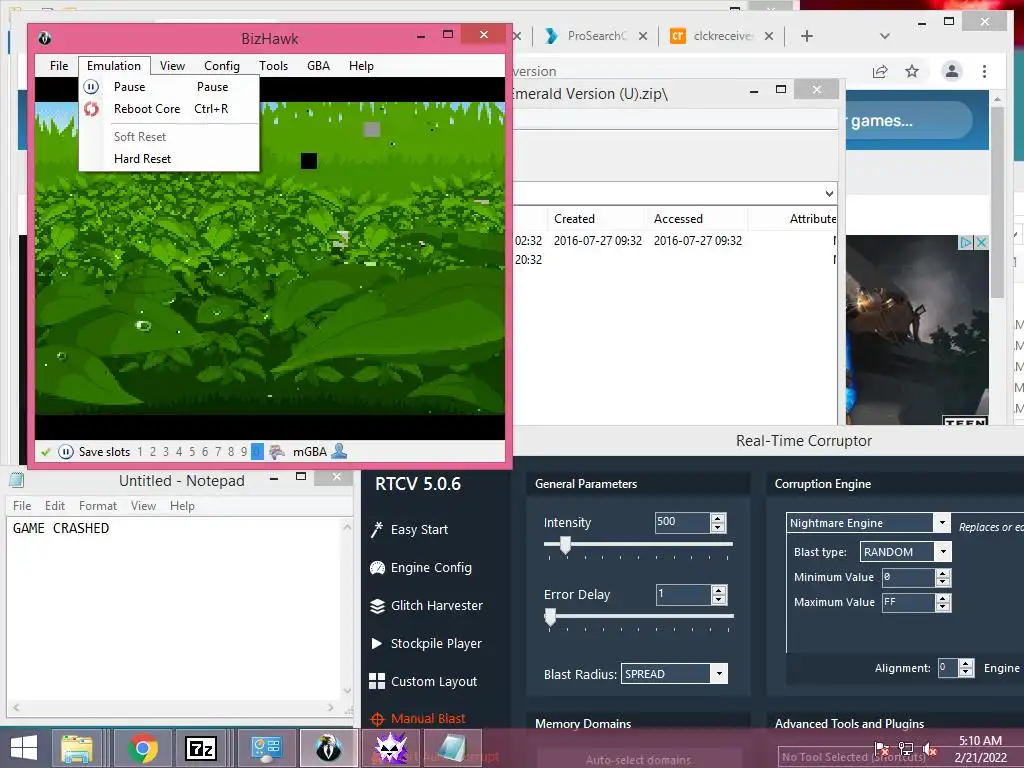Bookmark page with the star icon
This screenshot has width=1024, height=768.
[912, 71]
